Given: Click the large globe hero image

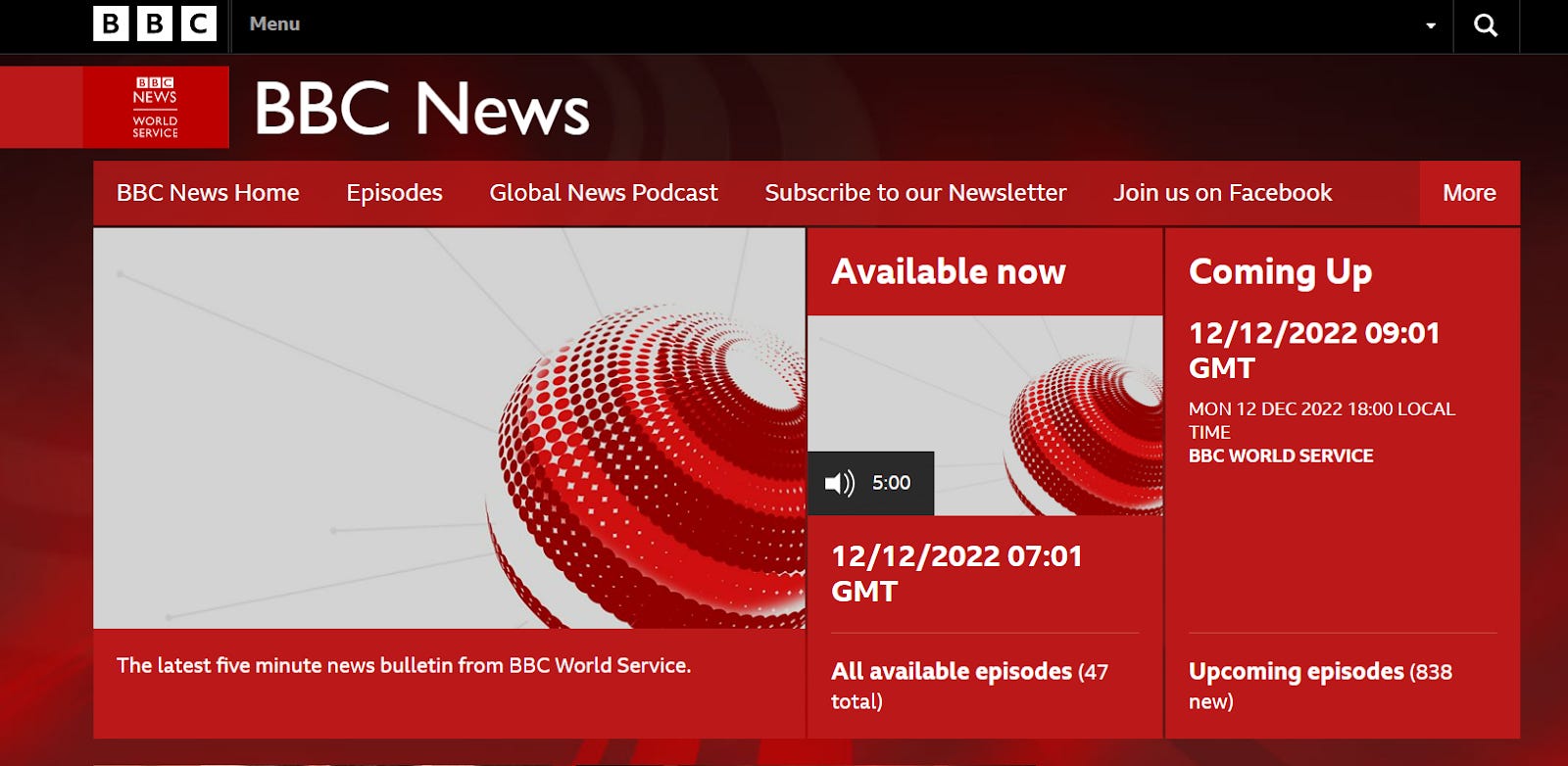Looking at the screenshot, I should click(x=449, y=428).
